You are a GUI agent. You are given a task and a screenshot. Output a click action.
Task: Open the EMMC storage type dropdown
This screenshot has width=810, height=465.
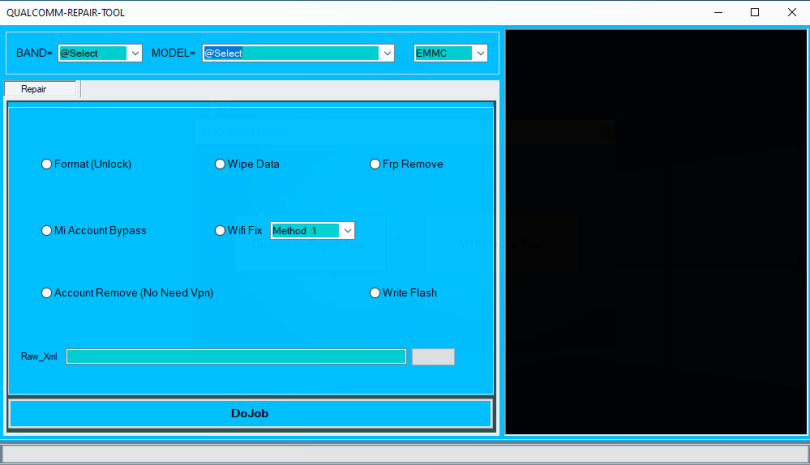[x=480, y=53]
